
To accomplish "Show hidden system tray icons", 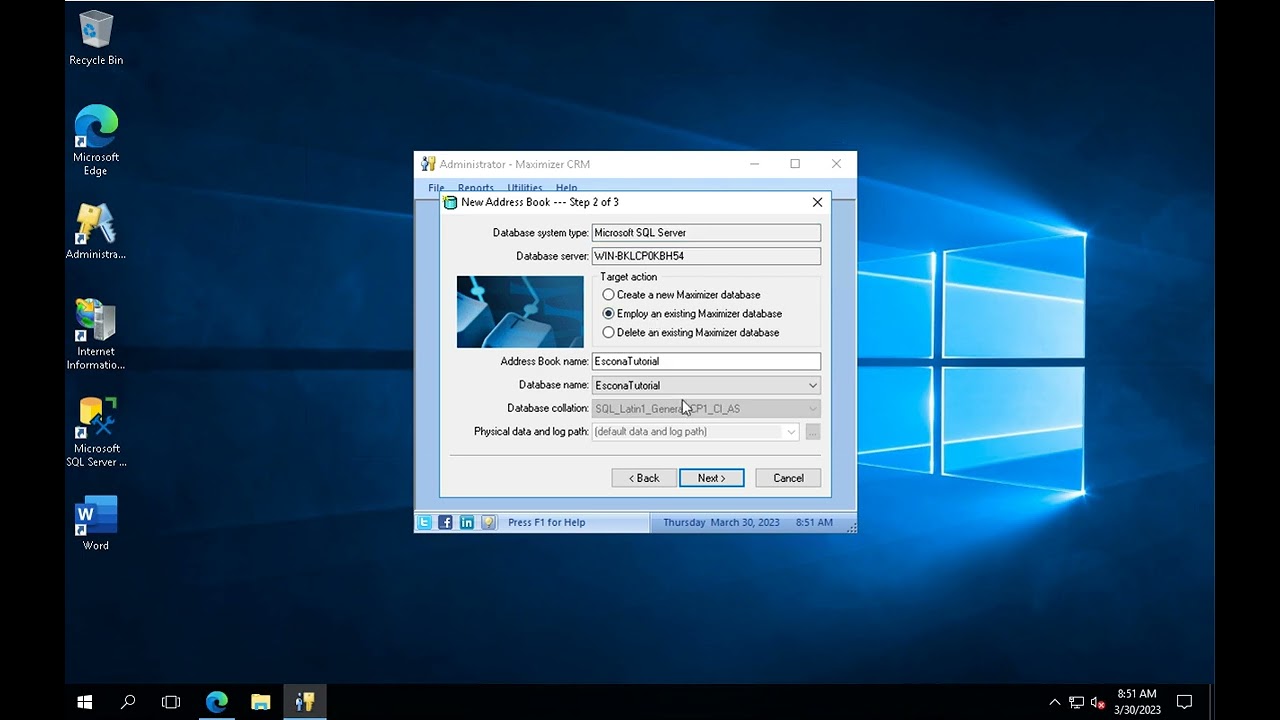I will [1054, 702].
